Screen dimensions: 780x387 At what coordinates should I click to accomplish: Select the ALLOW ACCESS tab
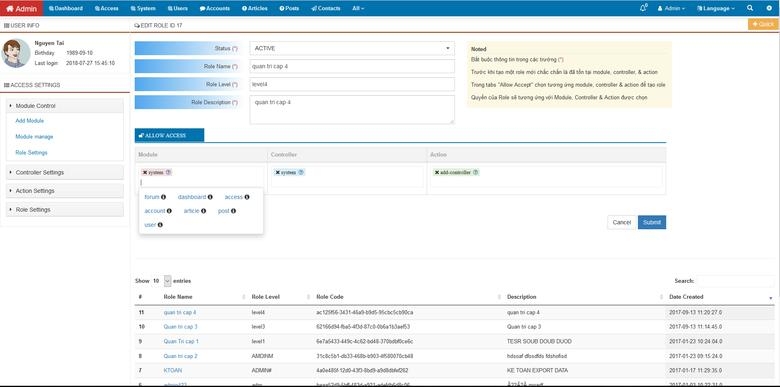click(x=169, y=135)
